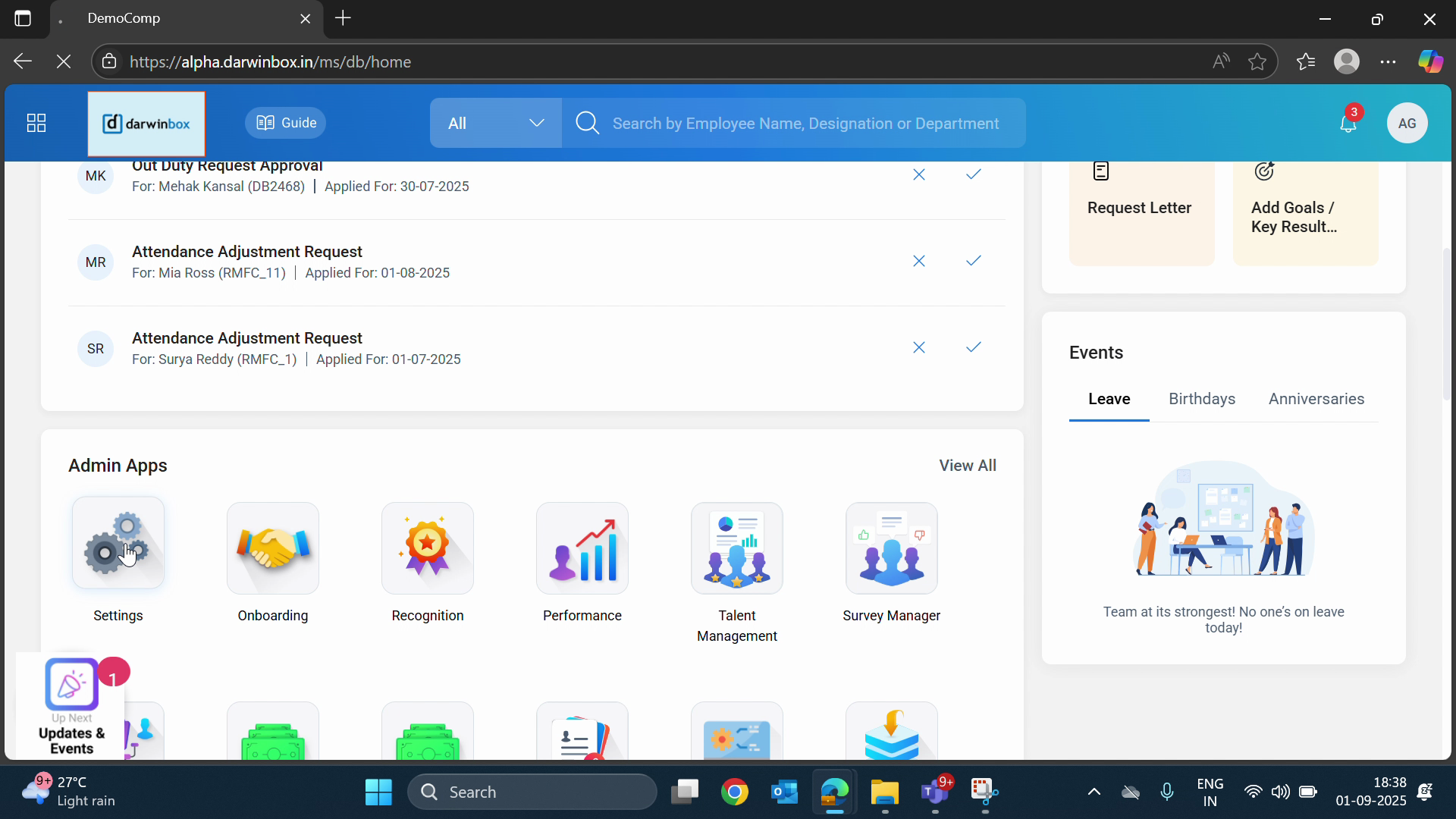Viewport: 1456px width, 819px height.
Task: Switch to the Birthdays events tab
Action: point(1202,399)
